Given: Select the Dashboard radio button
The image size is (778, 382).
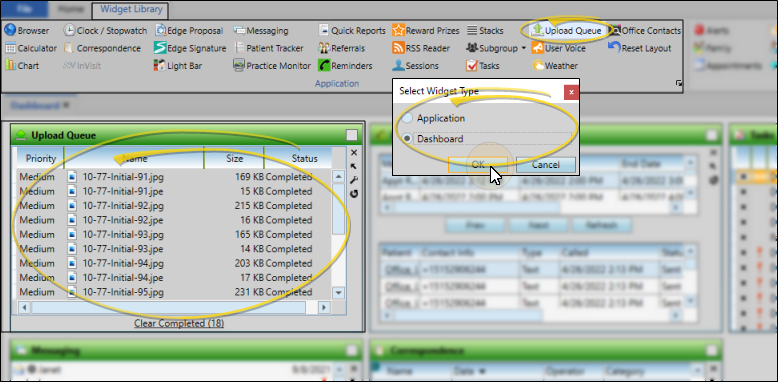Looking at the screenshot, I should [407, 139].
